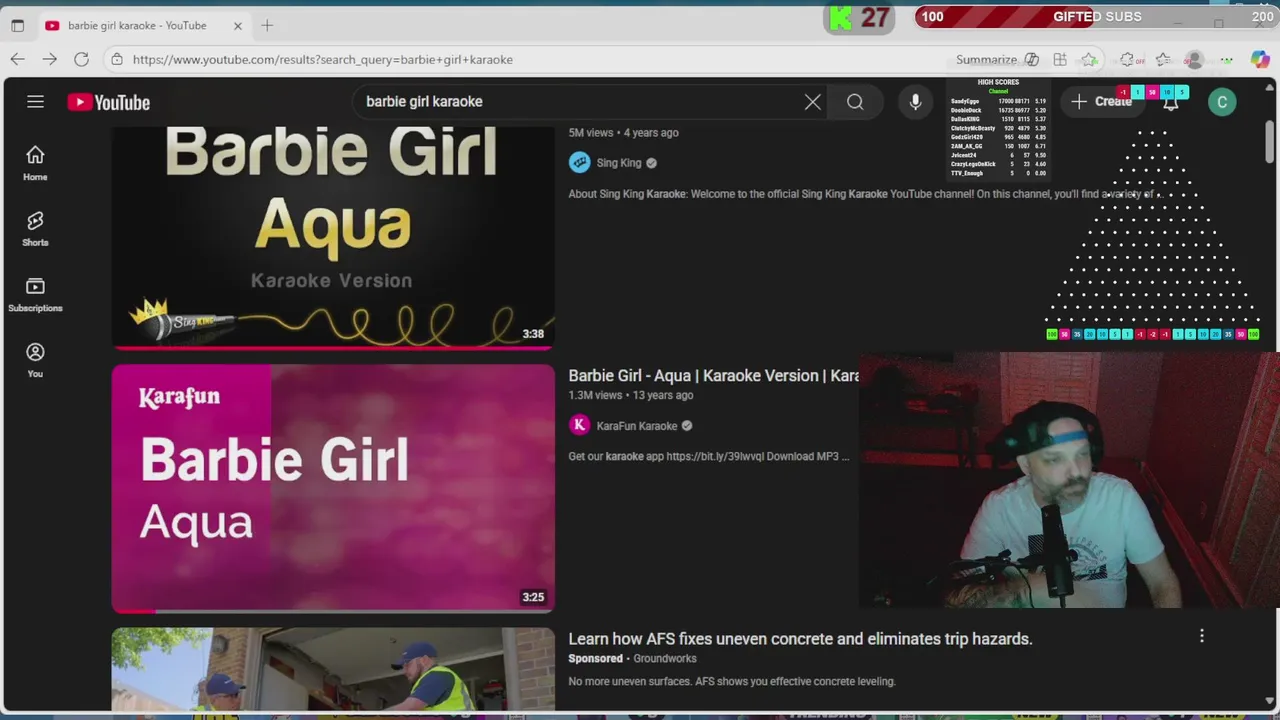Open the Copilot sidebar icon
The width and height of the screenshot is (1280, 720).
(x=1260, y=59)
